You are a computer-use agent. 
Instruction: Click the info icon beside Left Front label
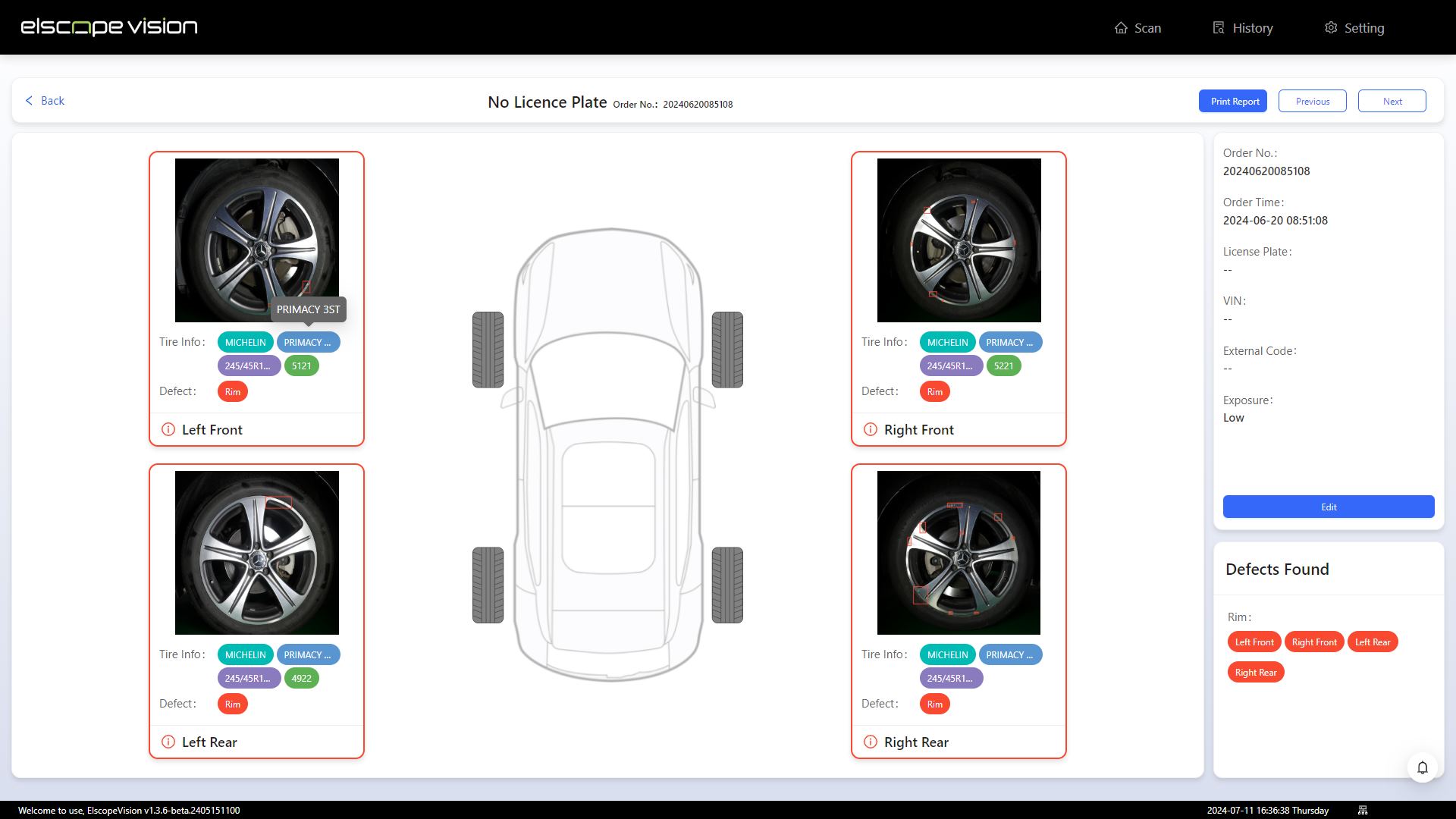click(x=168, y=429)
